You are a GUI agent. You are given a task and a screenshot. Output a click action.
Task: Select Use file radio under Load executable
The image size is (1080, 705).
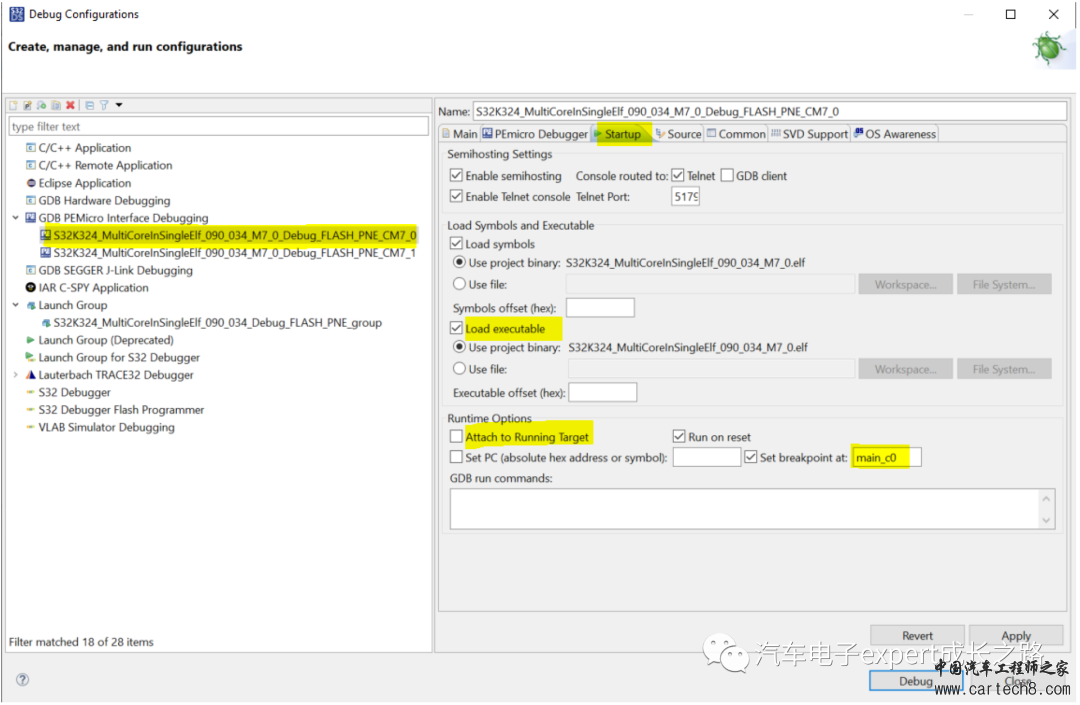(x=459, y=369)
